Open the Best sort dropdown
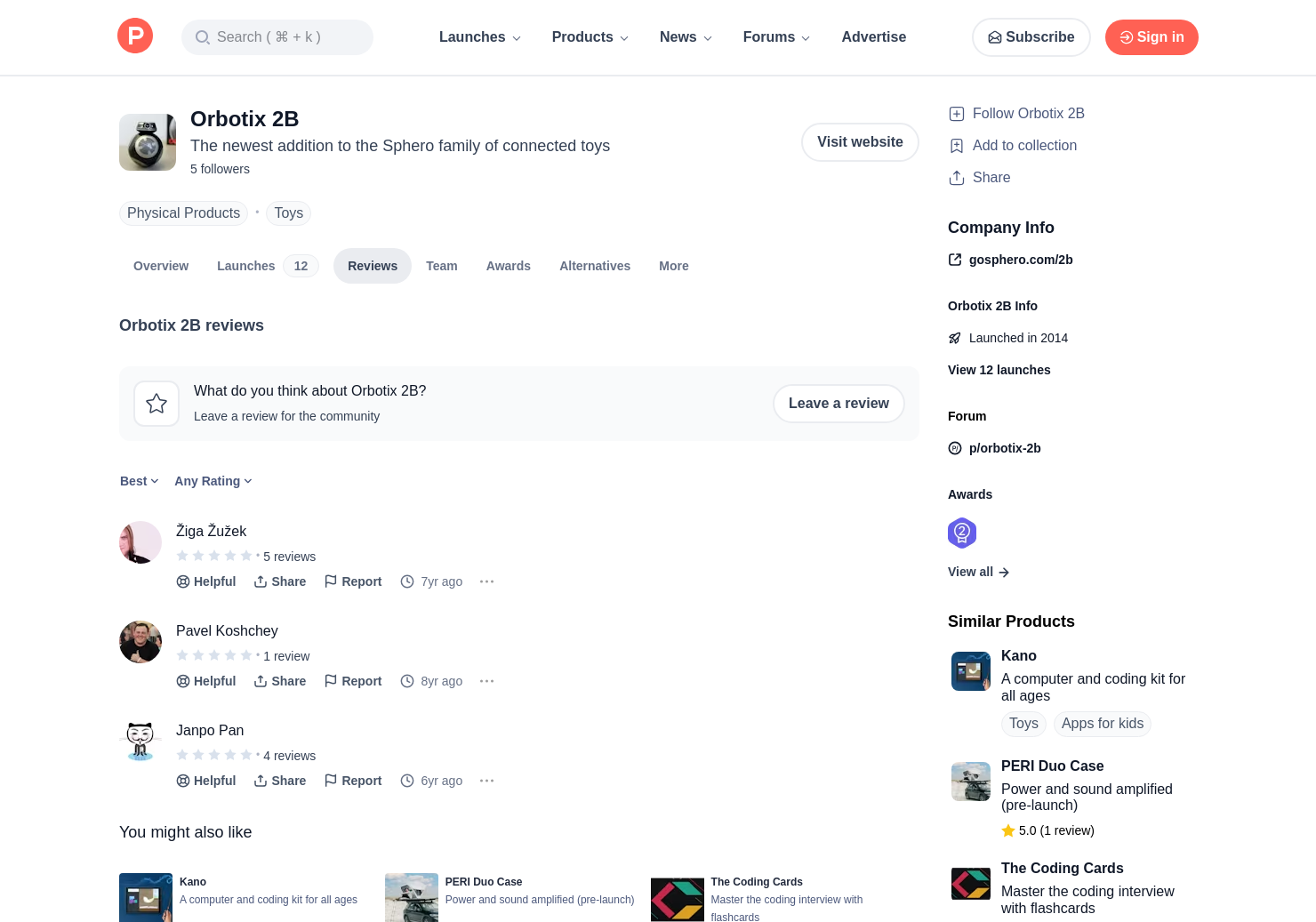This screenshot has width=1316, height=922. coord(140,481)
